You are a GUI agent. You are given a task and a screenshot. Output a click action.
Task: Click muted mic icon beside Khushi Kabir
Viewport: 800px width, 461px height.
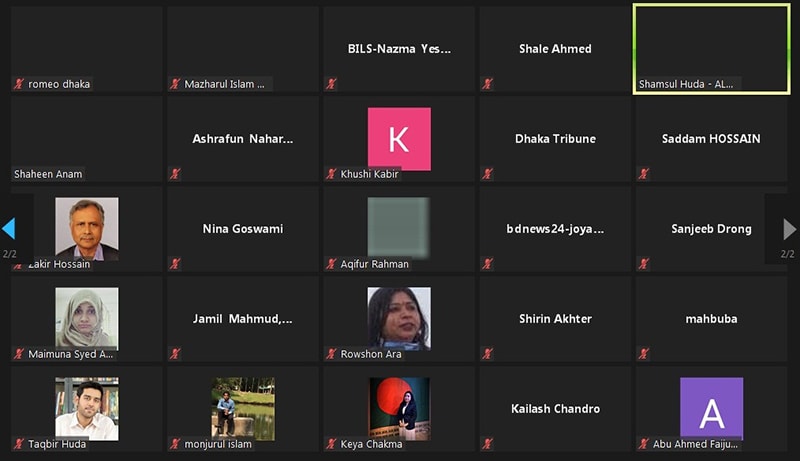(331, 174)
